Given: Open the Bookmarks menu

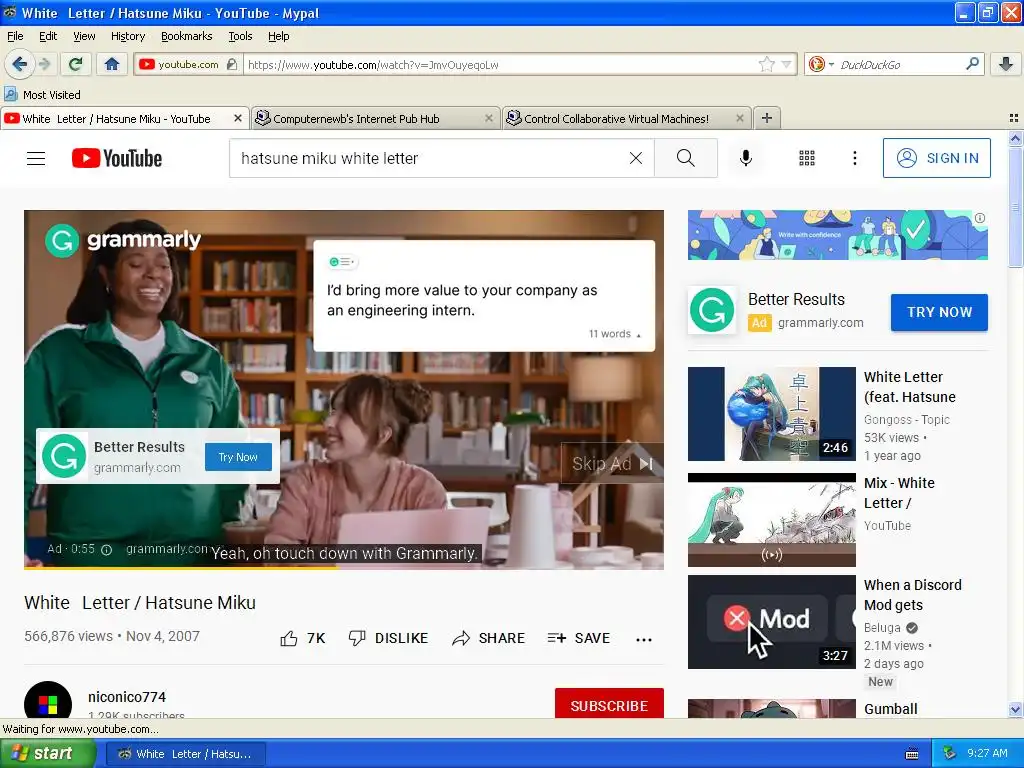Looking at the screenshot, I should point(187,36).
